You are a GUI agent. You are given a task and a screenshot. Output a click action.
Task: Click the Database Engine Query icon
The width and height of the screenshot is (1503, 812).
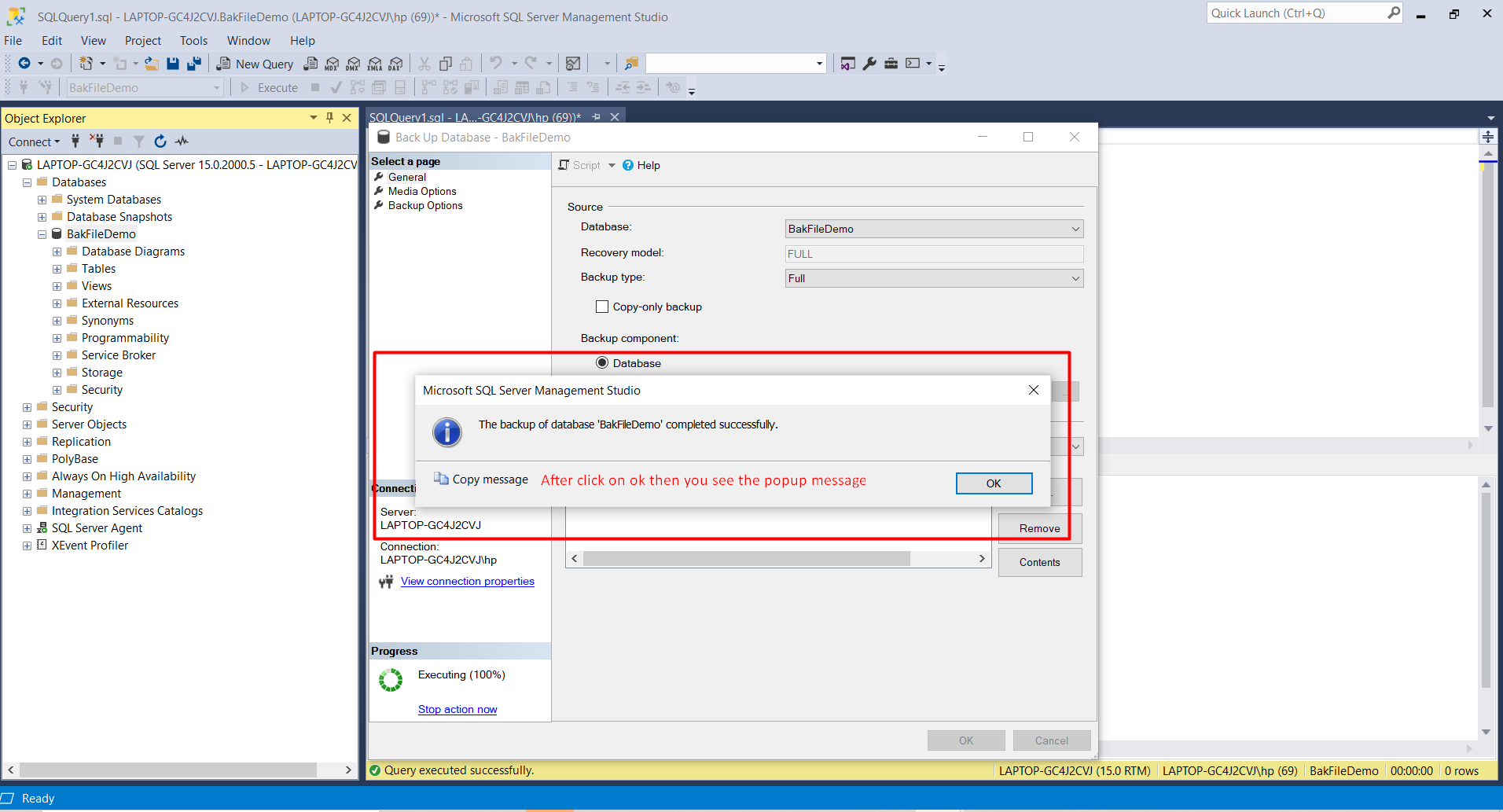pyautogui.click(x=311, y=64)
